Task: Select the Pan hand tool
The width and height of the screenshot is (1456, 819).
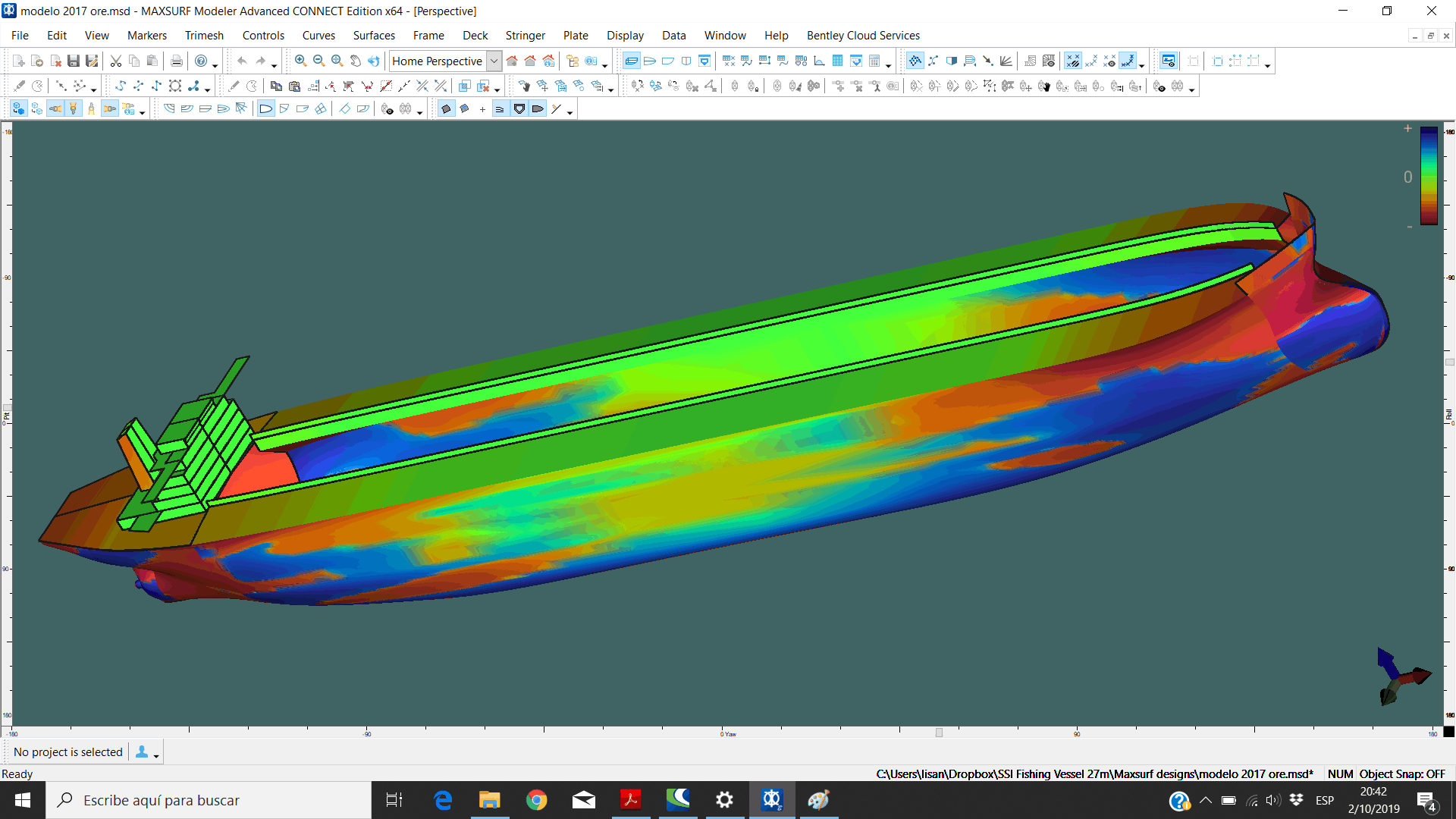Action: [356, 61]
